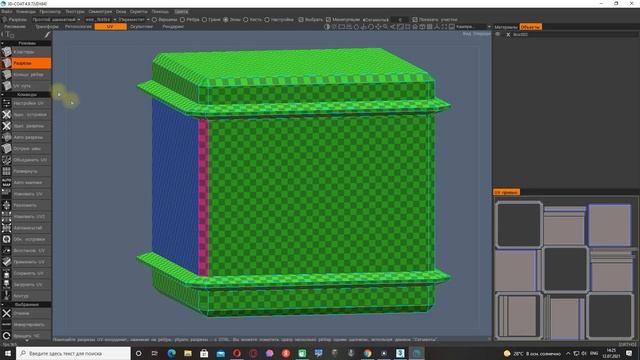Viewport: 640px width, 360px height.
Task: Switch to the Материалы panel tab
Action: (x=506, y=27)
